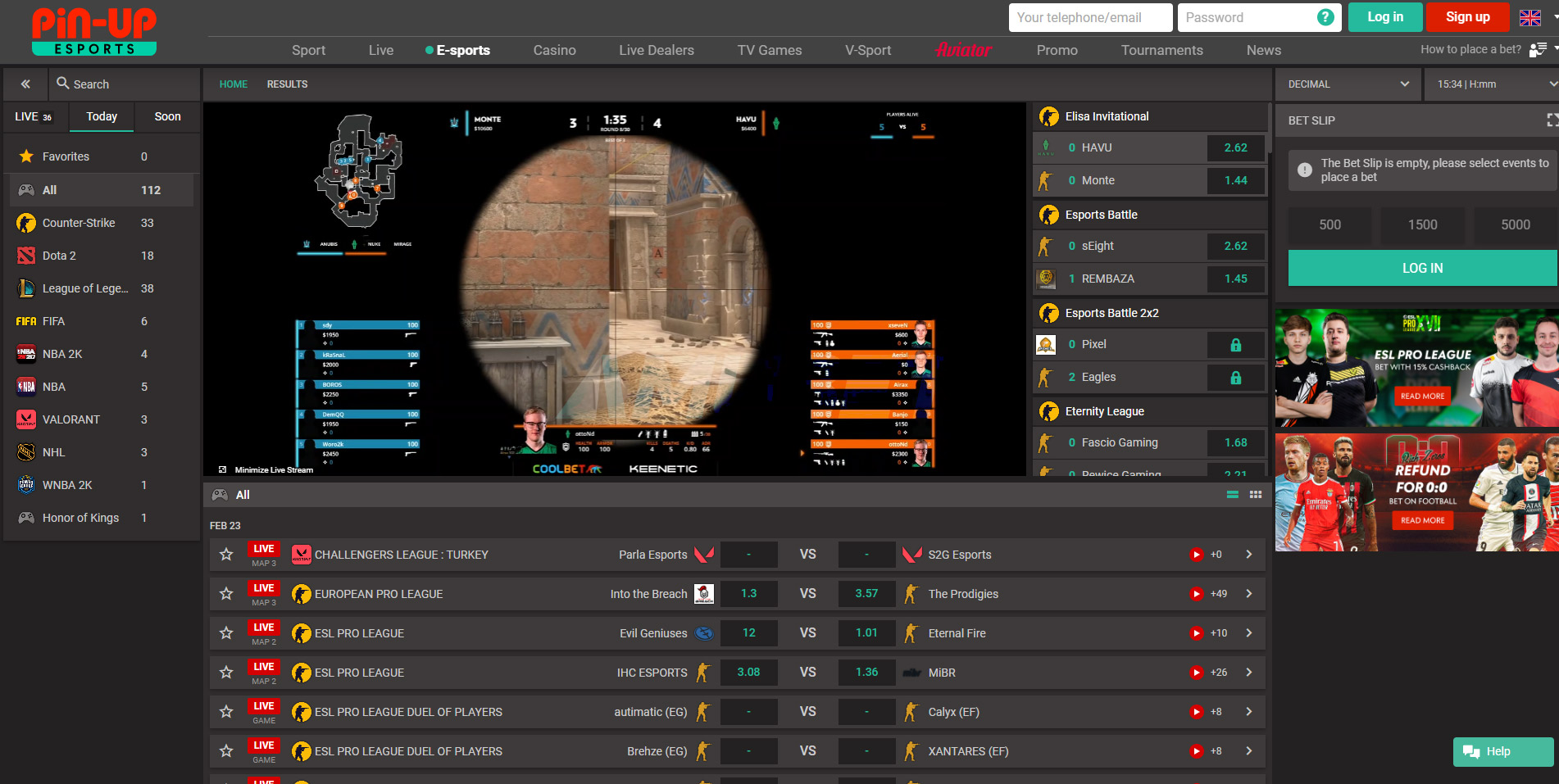This screenshot has width=1559, height=784.
Task: Open +49 more markets for European Pro League
Action: click(x=1219, y=594)
